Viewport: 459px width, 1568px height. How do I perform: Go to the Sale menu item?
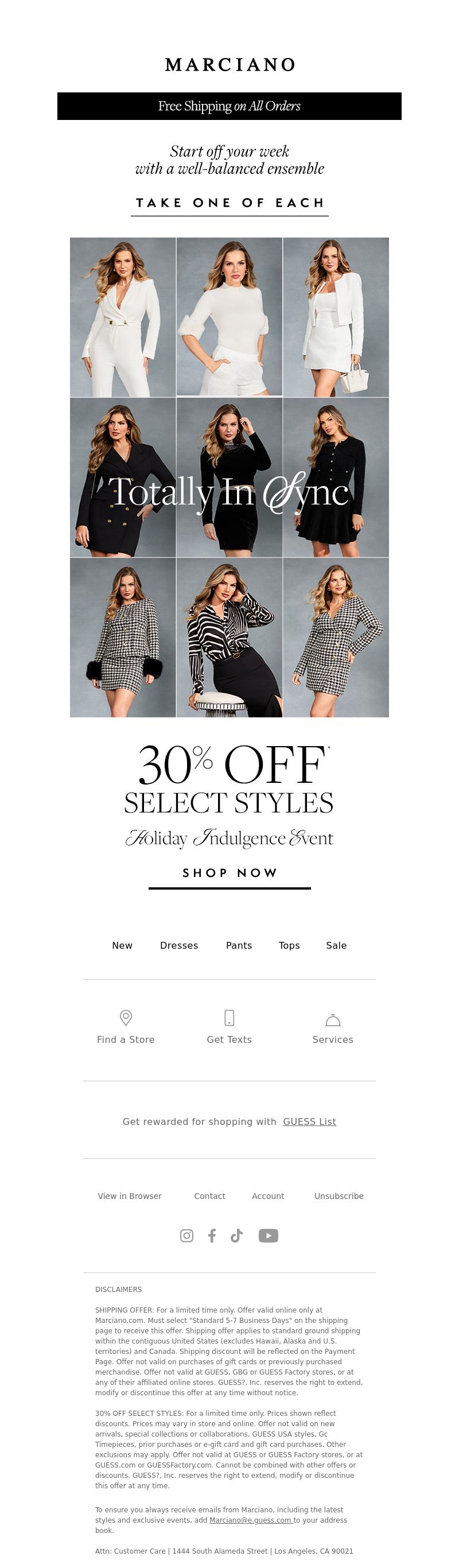[x=336, y=945]
